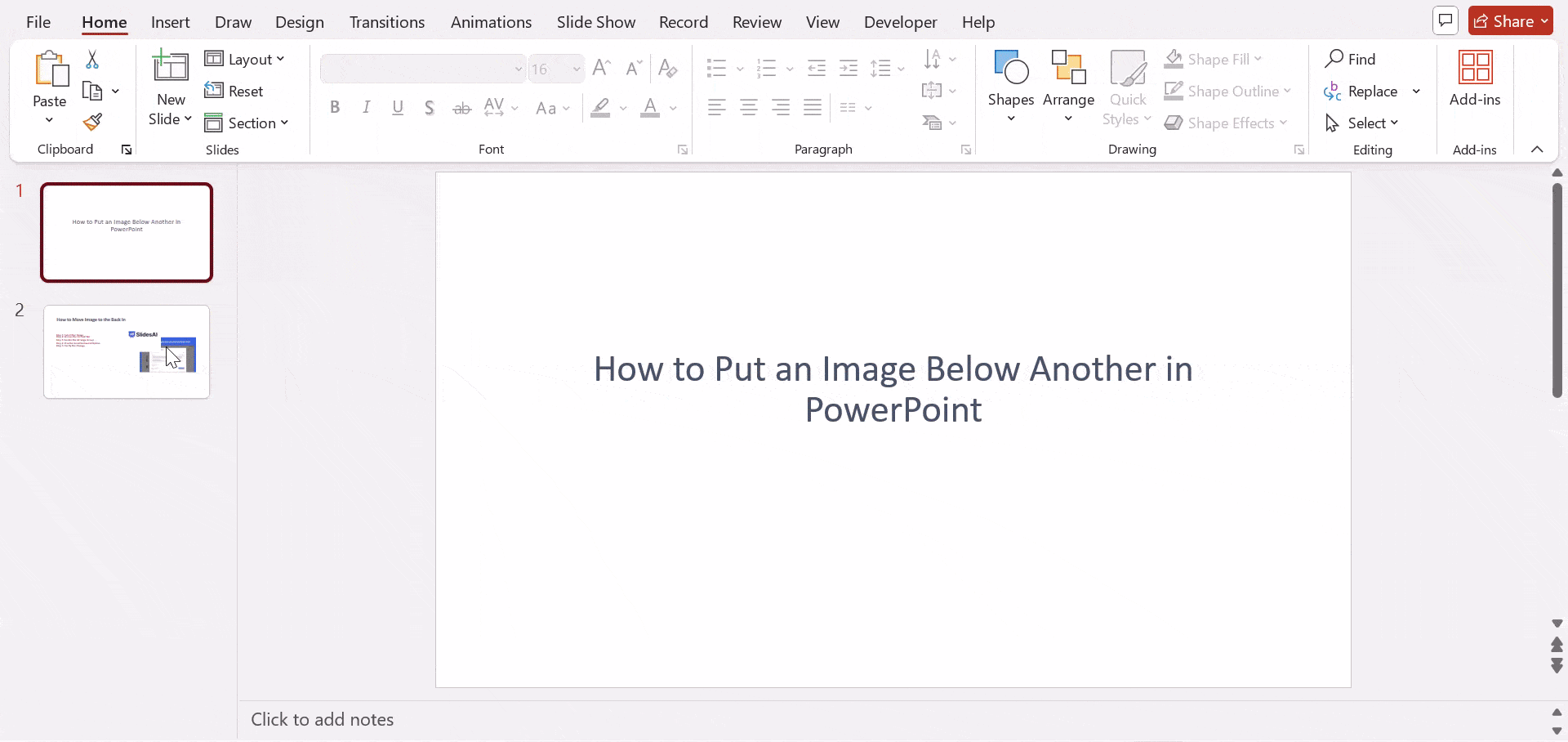This screenshot has height=742, width=1568.
Task: Click the Find magnifier icon
Action: click(x=1334, y=59)
